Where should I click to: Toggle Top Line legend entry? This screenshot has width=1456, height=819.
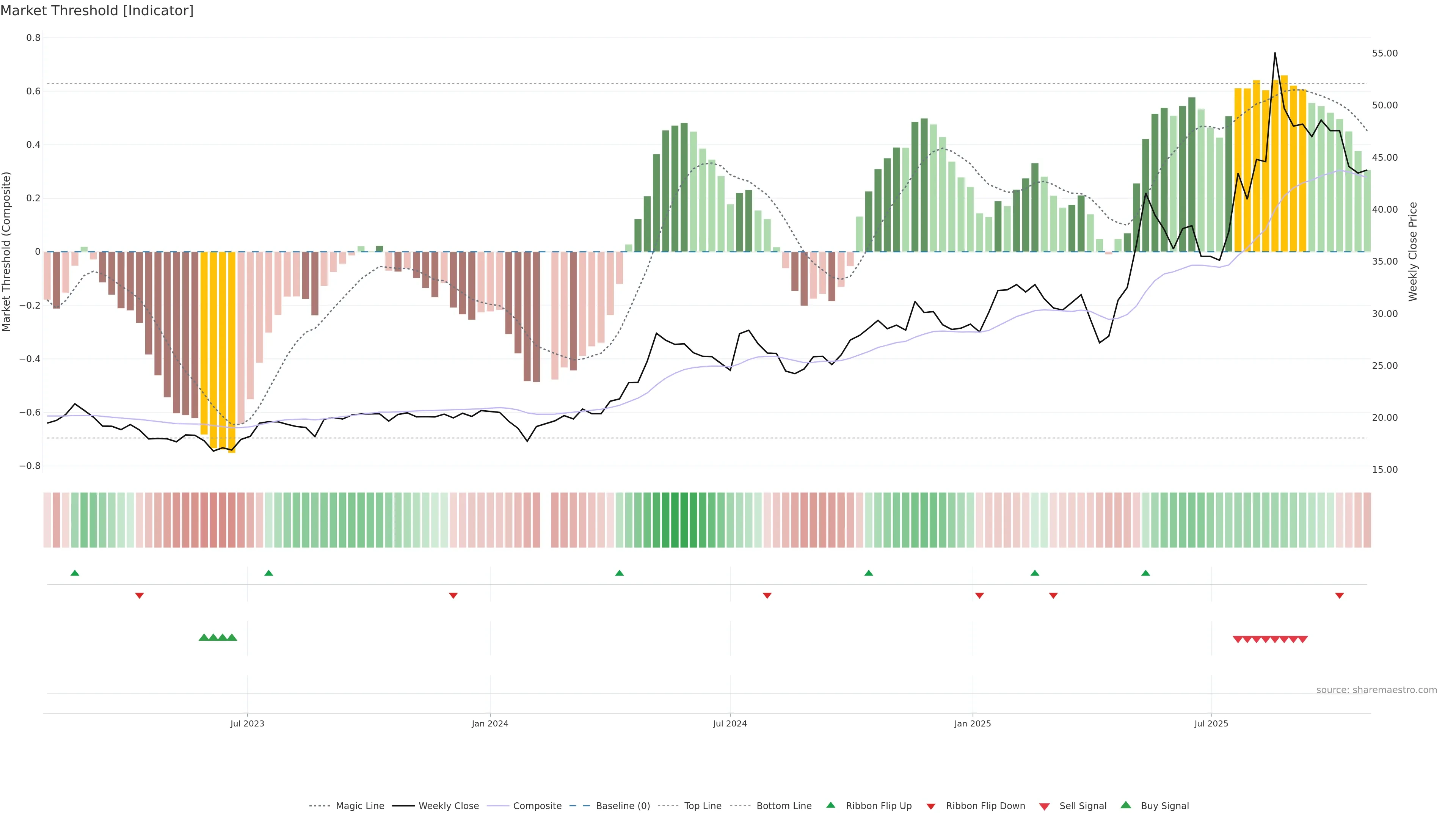click(703, 806)
